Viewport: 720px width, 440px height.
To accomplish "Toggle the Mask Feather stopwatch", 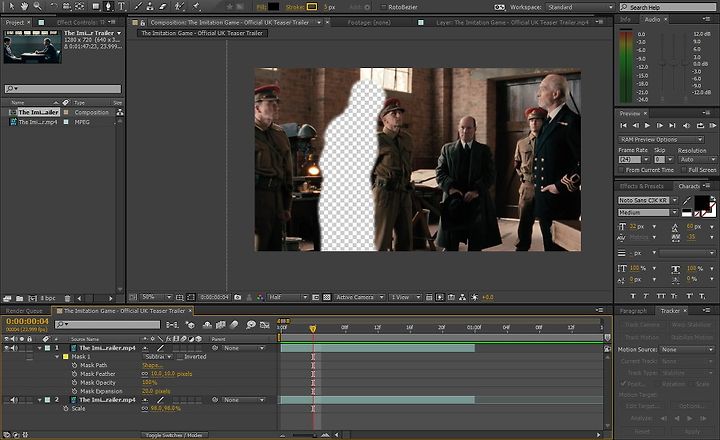I will (74, 374).
